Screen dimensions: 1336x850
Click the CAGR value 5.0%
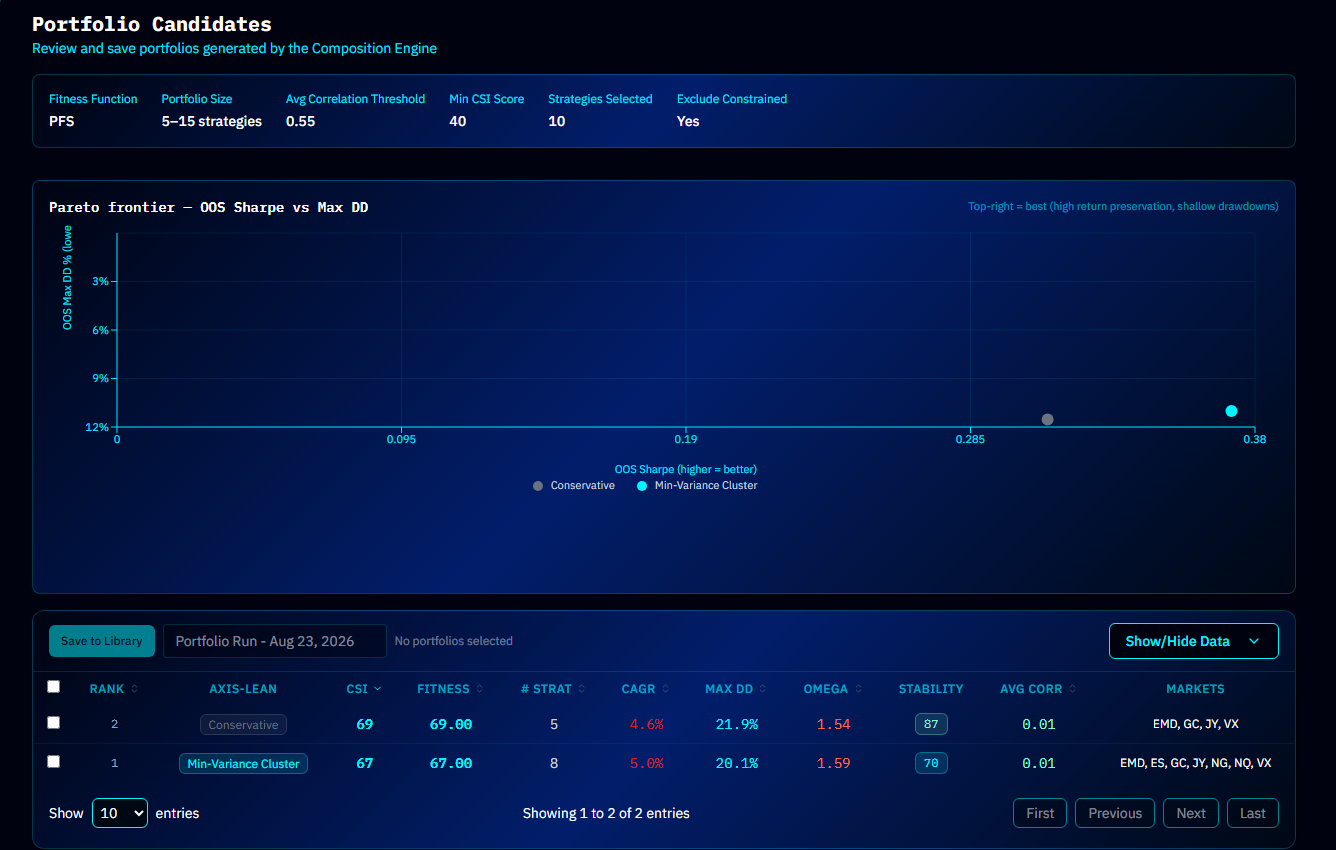point(645,763)
